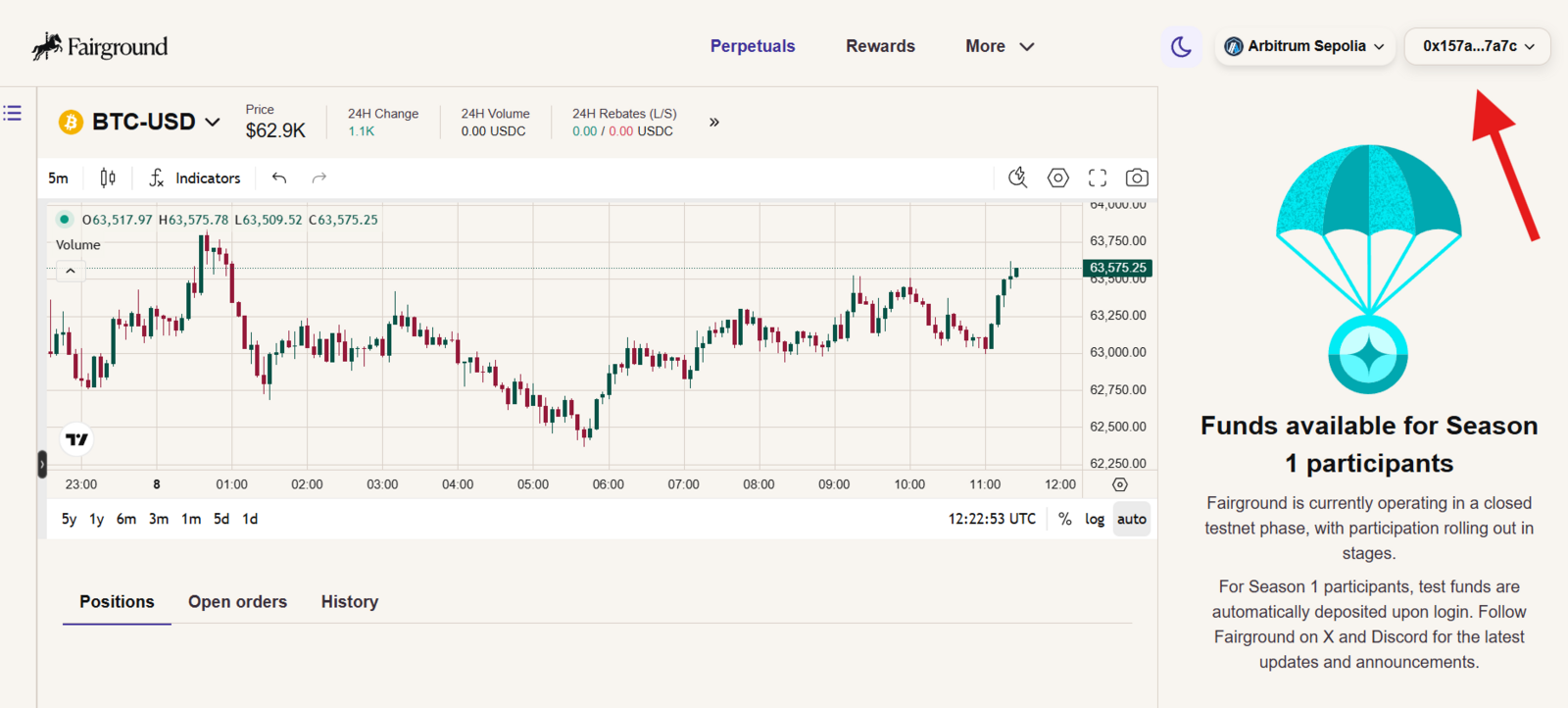Toggle the green status dot in OHLC legend
Viewport: 1568px width, 708px height.
pyautogui.click(x=64, y=219)
